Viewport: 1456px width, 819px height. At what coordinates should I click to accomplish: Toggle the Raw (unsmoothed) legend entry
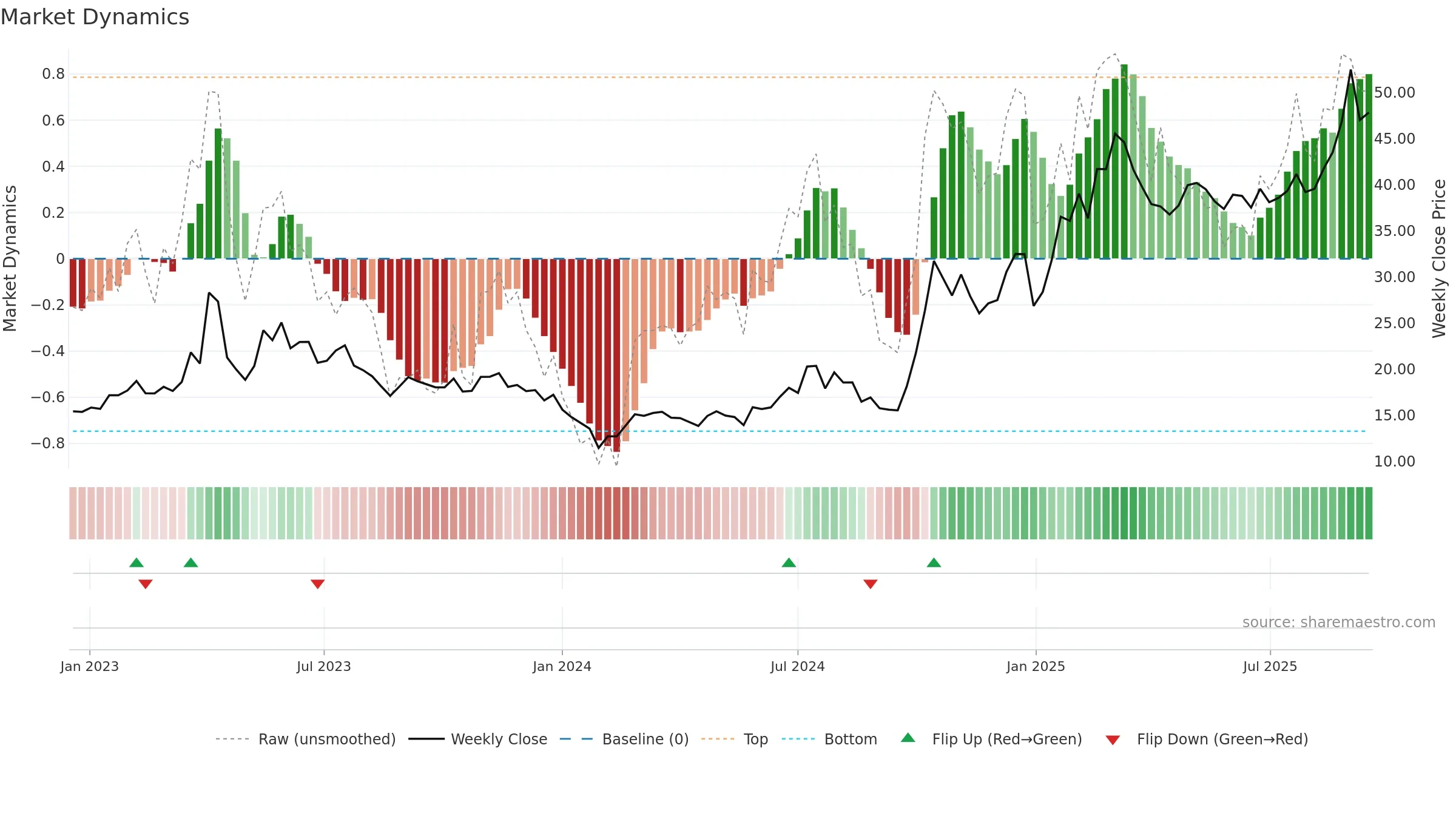pos(305,739)
